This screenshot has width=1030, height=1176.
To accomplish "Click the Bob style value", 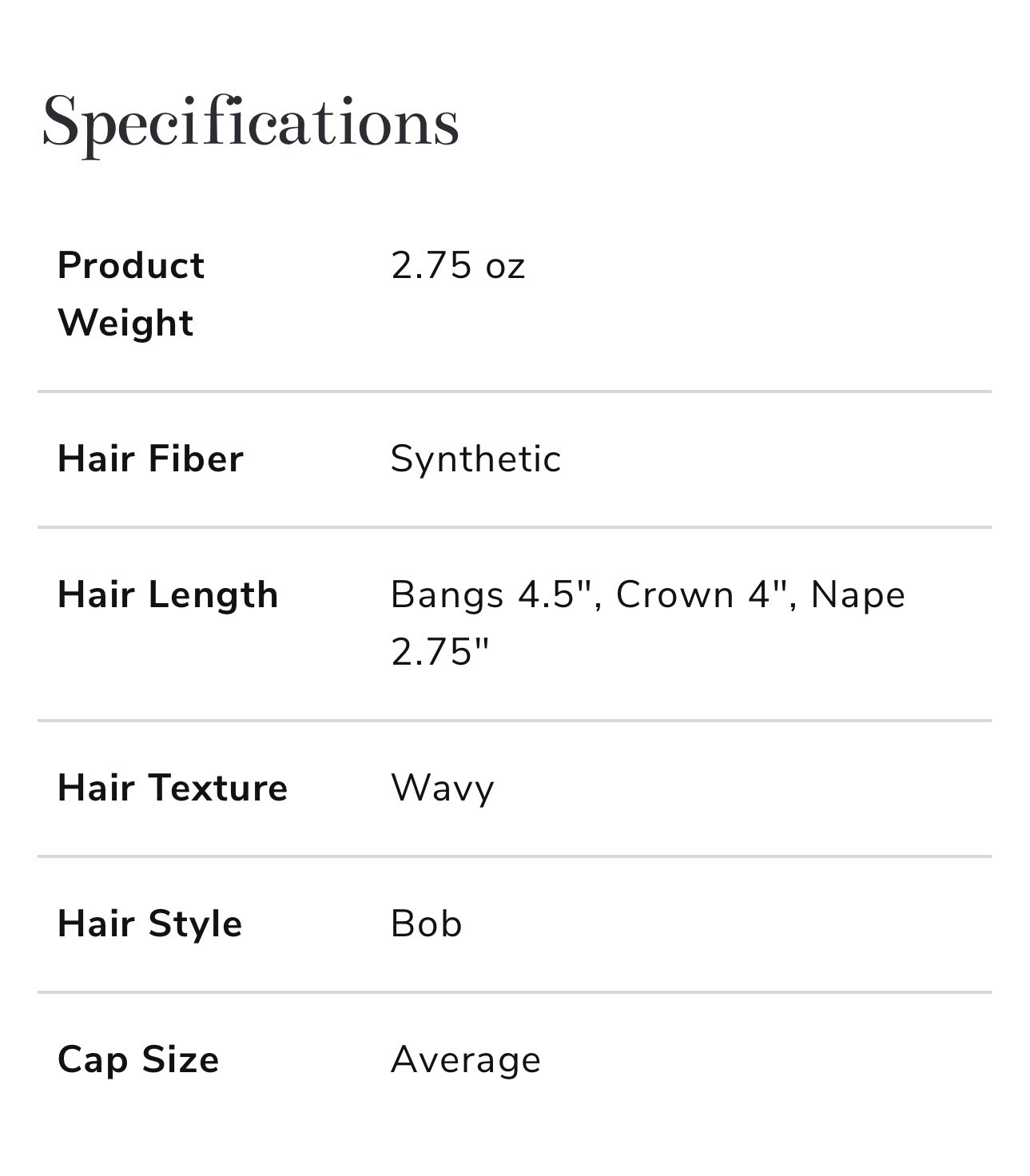I will tap(426, 924).
